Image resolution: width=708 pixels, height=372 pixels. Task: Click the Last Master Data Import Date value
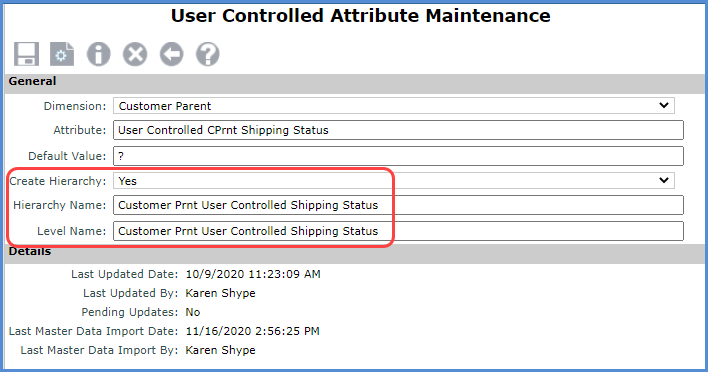point(252,331)
